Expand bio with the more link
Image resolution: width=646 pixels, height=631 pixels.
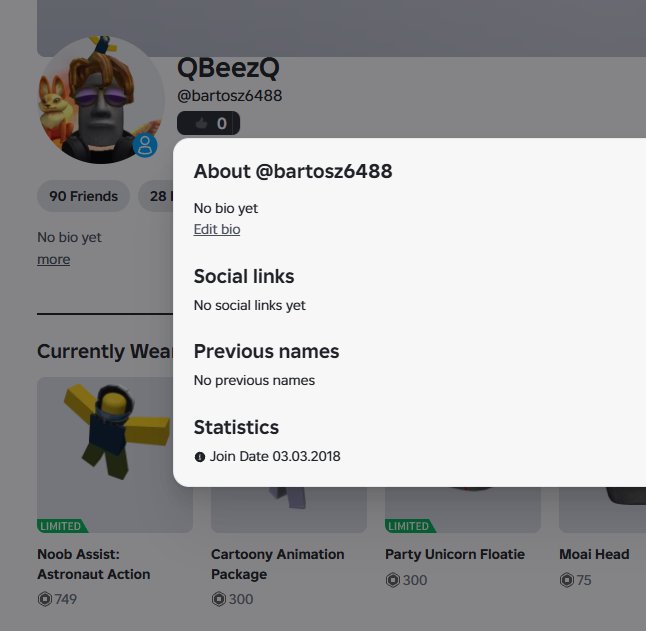(54, 259)
